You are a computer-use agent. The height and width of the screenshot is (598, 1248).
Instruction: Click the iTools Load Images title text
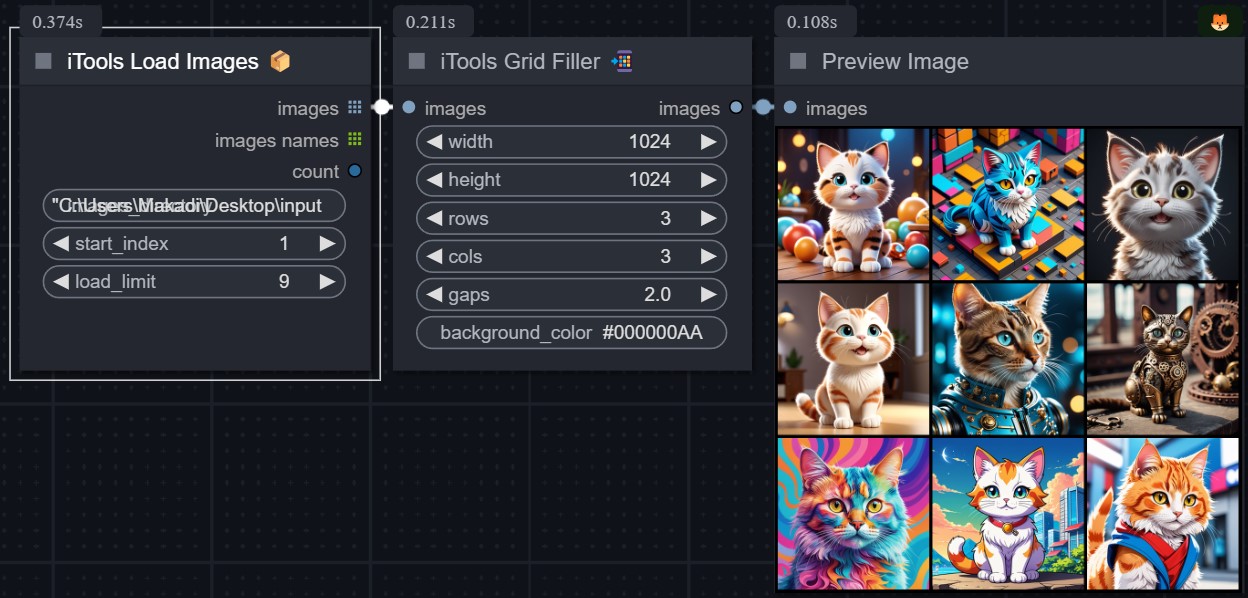click(163, 61)
